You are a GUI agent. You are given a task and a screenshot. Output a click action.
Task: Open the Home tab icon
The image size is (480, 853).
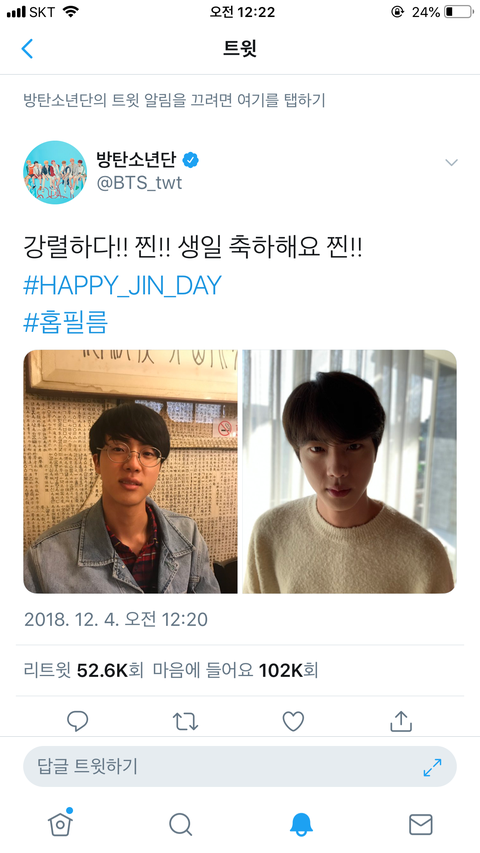click(60, 824)
